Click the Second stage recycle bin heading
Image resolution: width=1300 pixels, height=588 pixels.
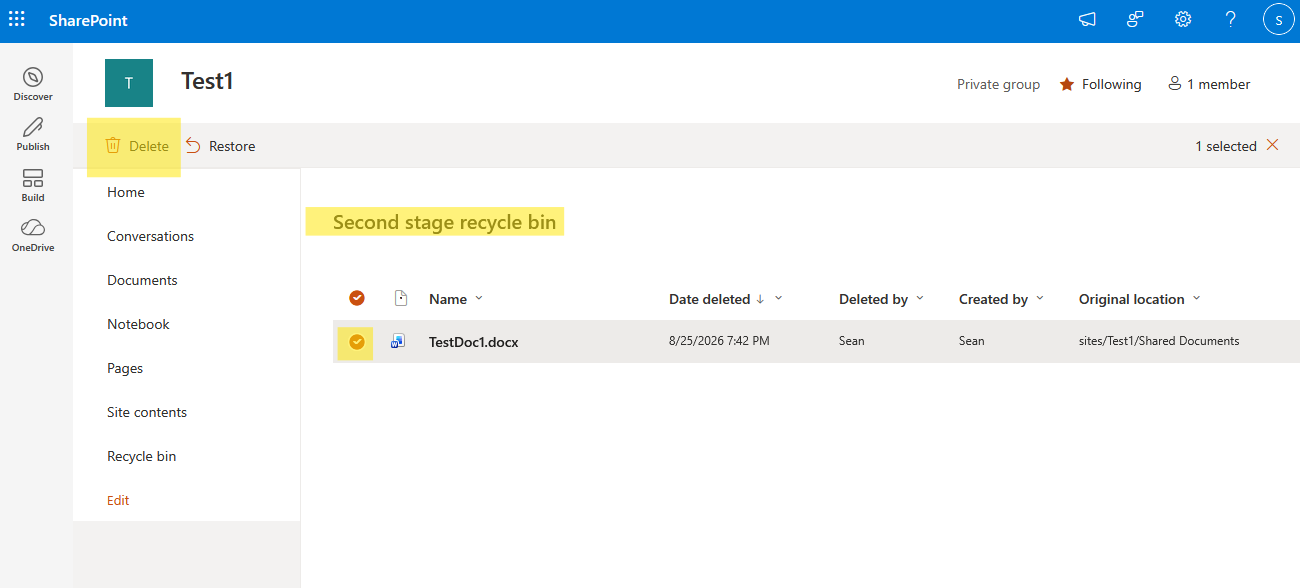(x=444, y=222)
